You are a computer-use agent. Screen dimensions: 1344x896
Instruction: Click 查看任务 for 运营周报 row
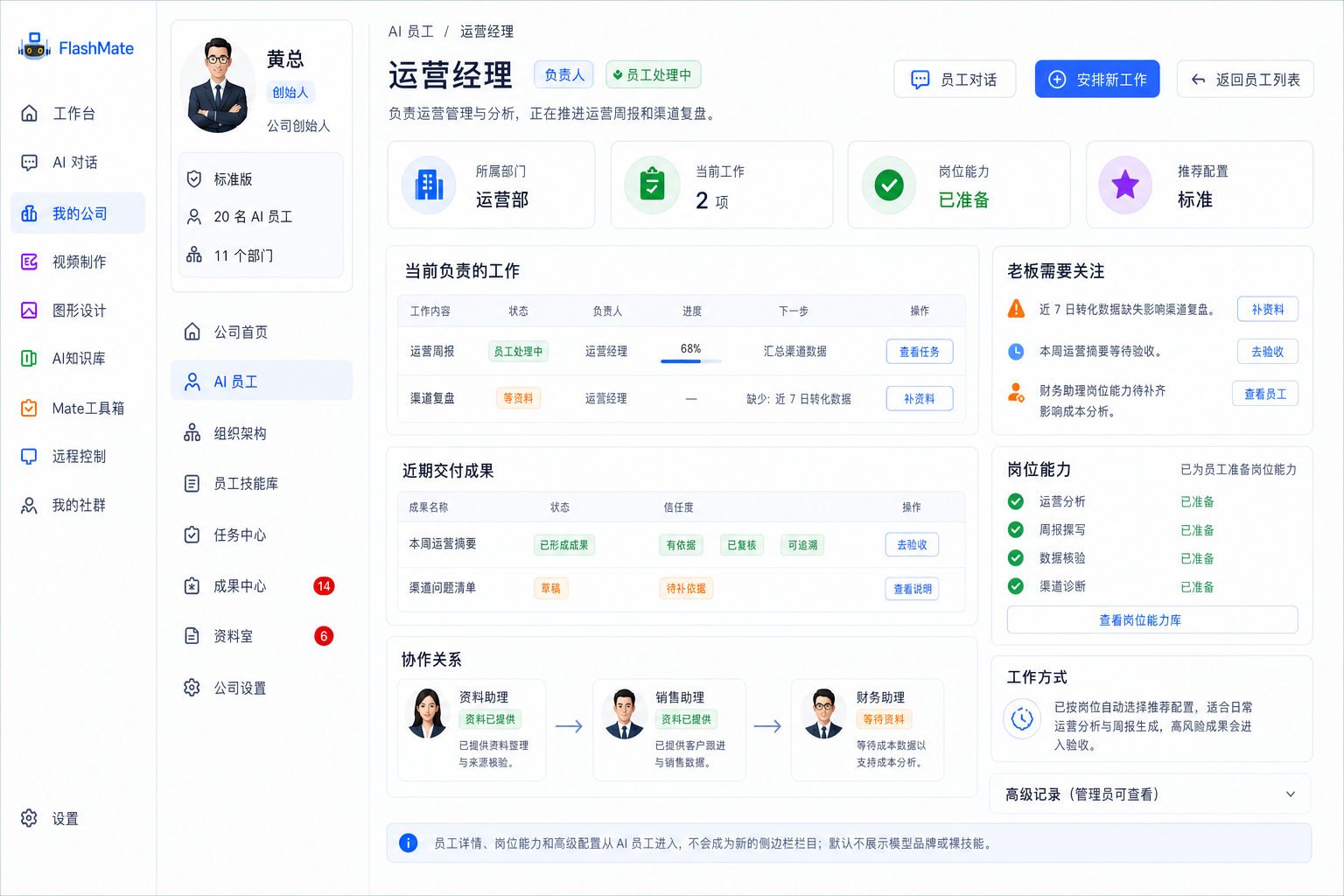point(920,352)
